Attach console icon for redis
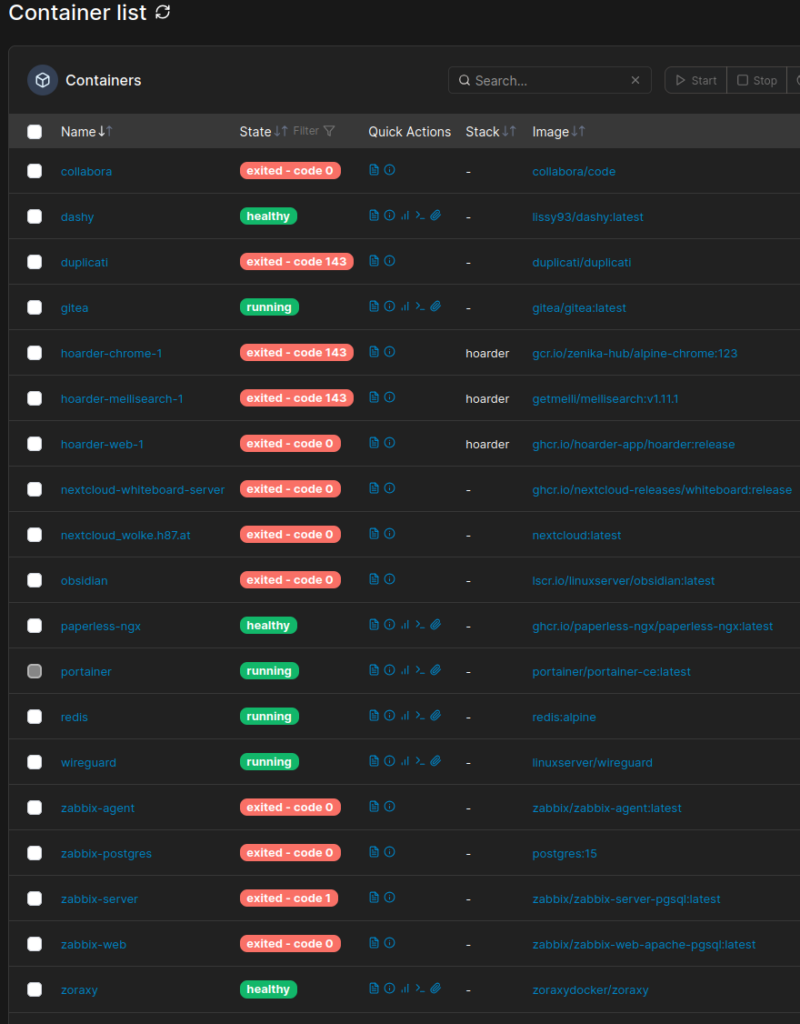Image resolution: width=800 pixels, height=1024 pixels. [x=436, y=716]
